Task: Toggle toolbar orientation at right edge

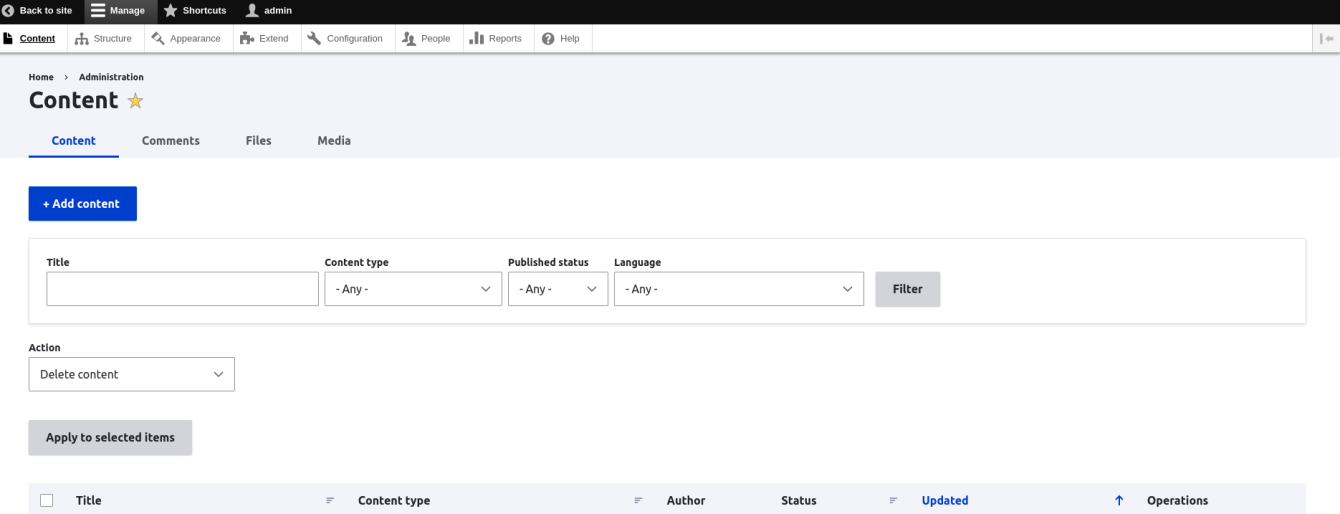Action: click(1326, 39)
